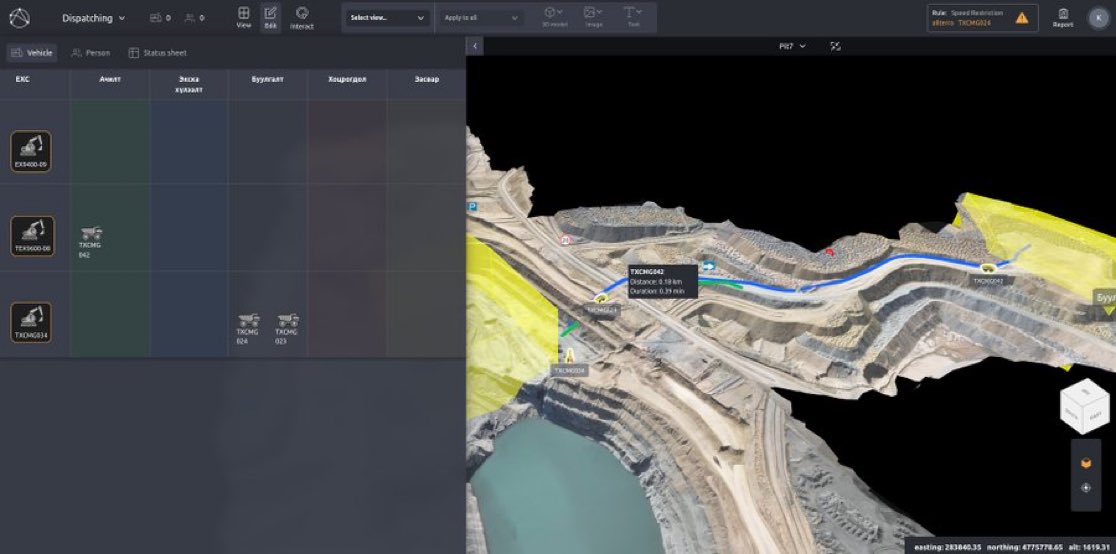The height and width of the screenshot is (554, 1116).
Task: Collapse the left dispatching panel
Action: click(x=475, y=46)
